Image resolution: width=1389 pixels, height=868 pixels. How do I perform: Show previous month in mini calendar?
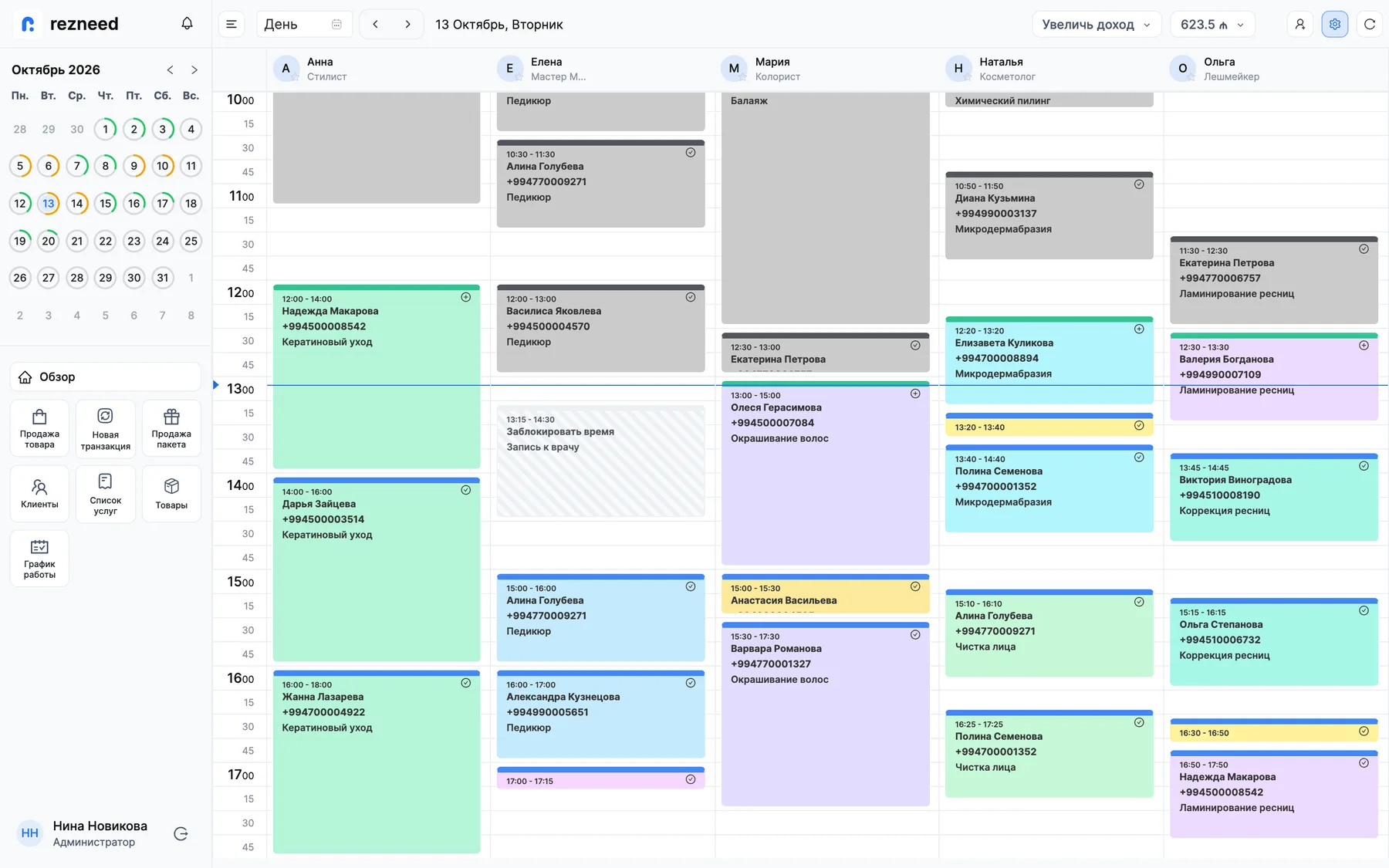(171, 70)
